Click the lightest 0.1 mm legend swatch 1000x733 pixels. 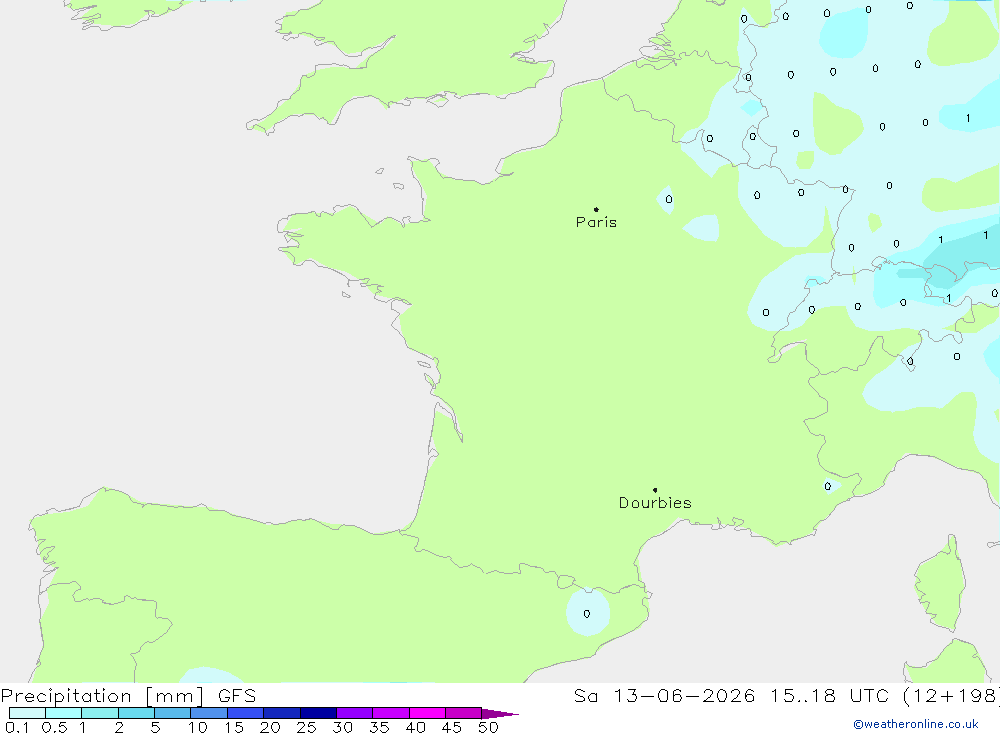click(x=27, y=713)
